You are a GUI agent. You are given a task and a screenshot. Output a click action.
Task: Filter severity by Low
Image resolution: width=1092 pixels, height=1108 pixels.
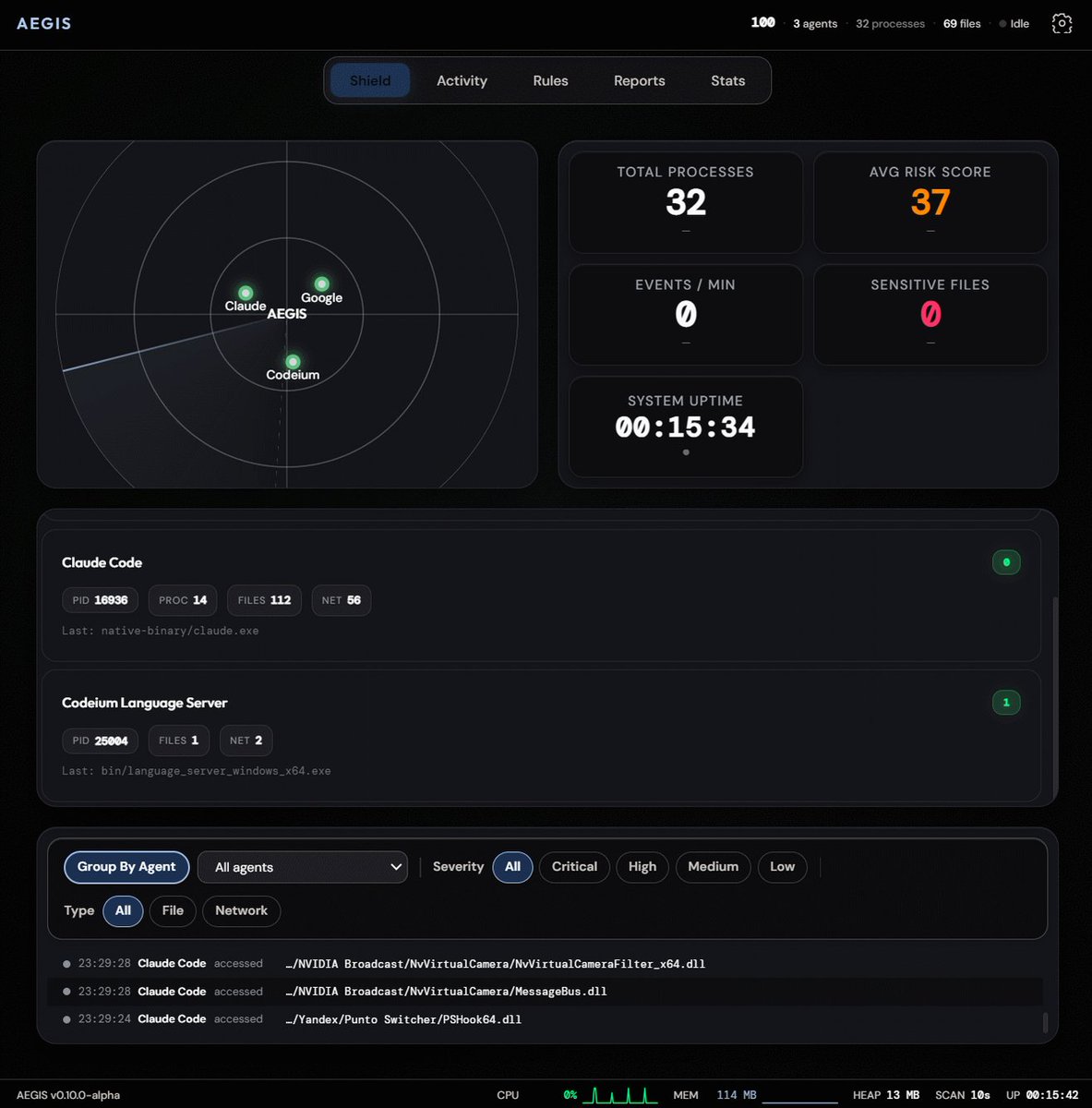tap(782, 867)
